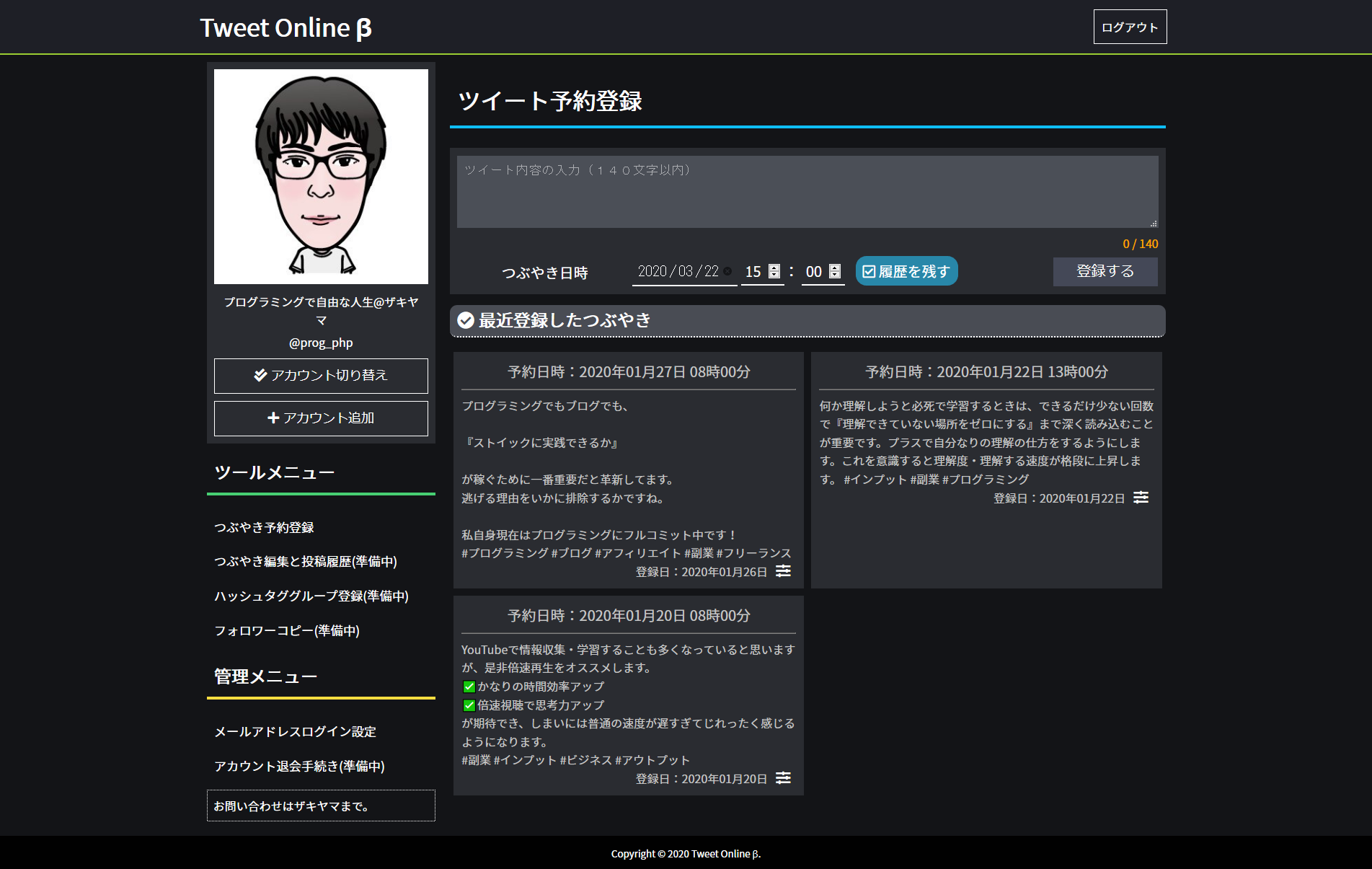This screenshot has width=1372, height=869.
Task: Adjust the minute stepper arrows next to 00
Action: click(835, 271)
